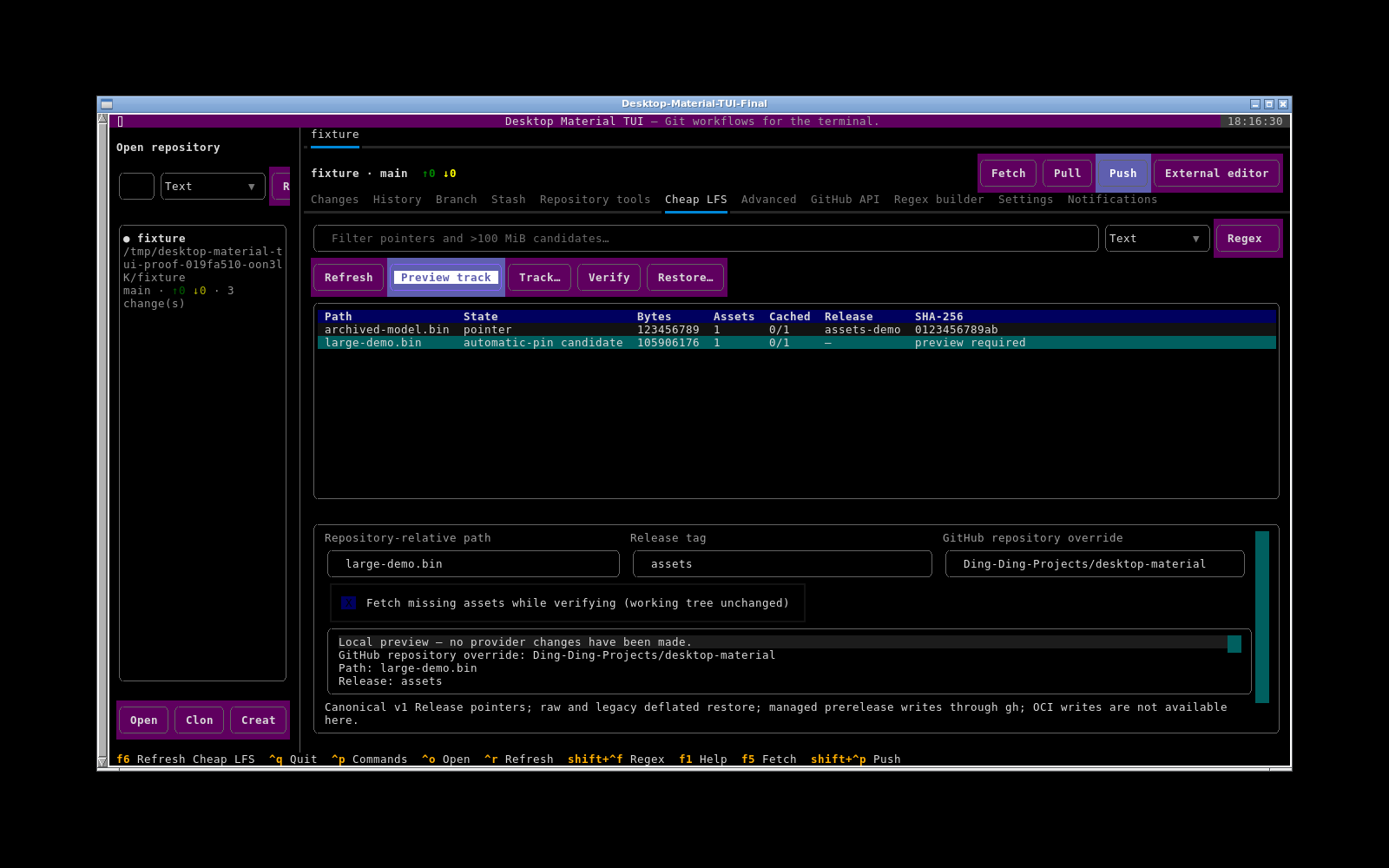Click the preview output log scrollbar thumb
The image size is (1389, 868).
(x=1234, y=643)
